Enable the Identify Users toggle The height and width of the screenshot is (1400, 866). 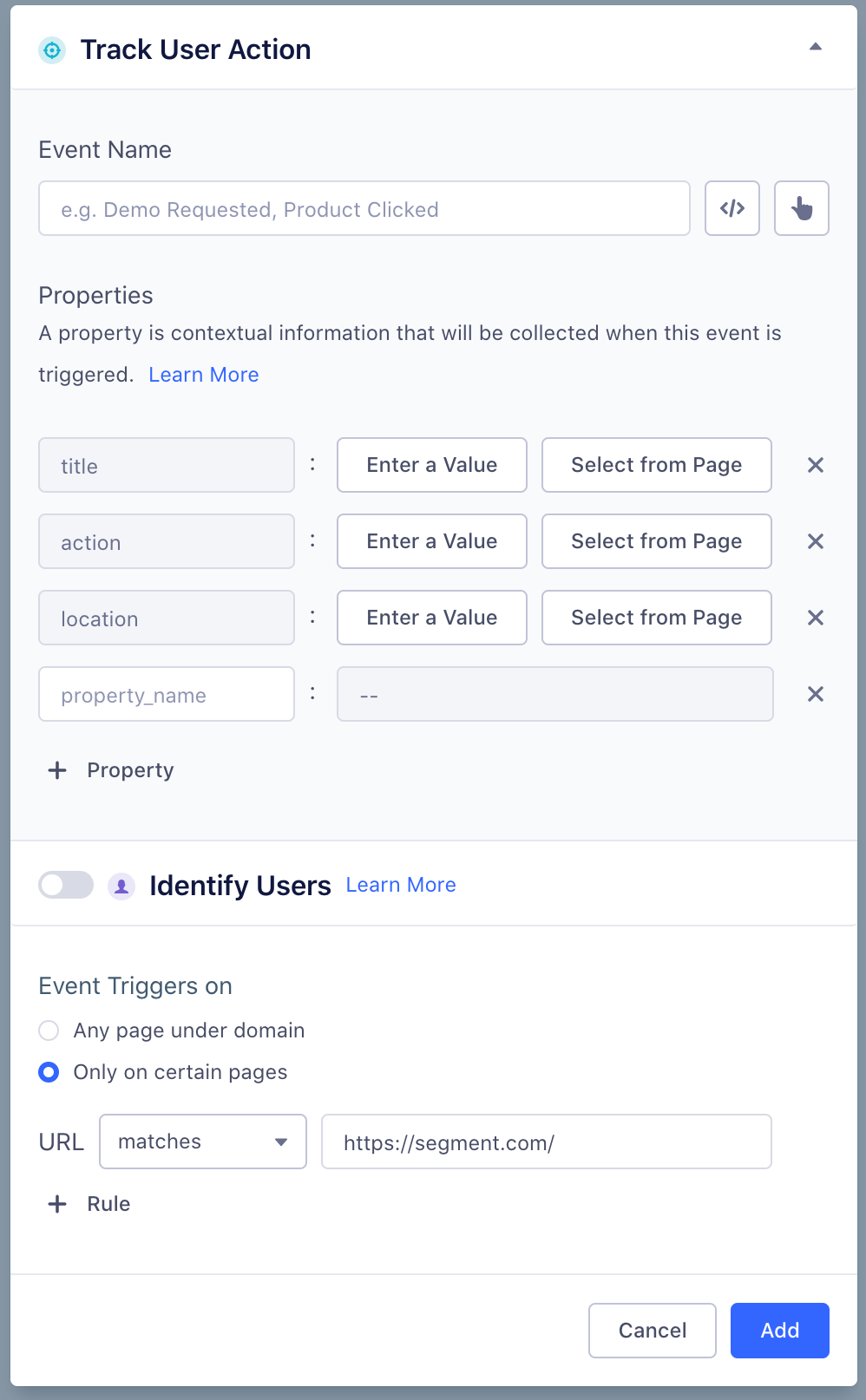click(66, 885)
